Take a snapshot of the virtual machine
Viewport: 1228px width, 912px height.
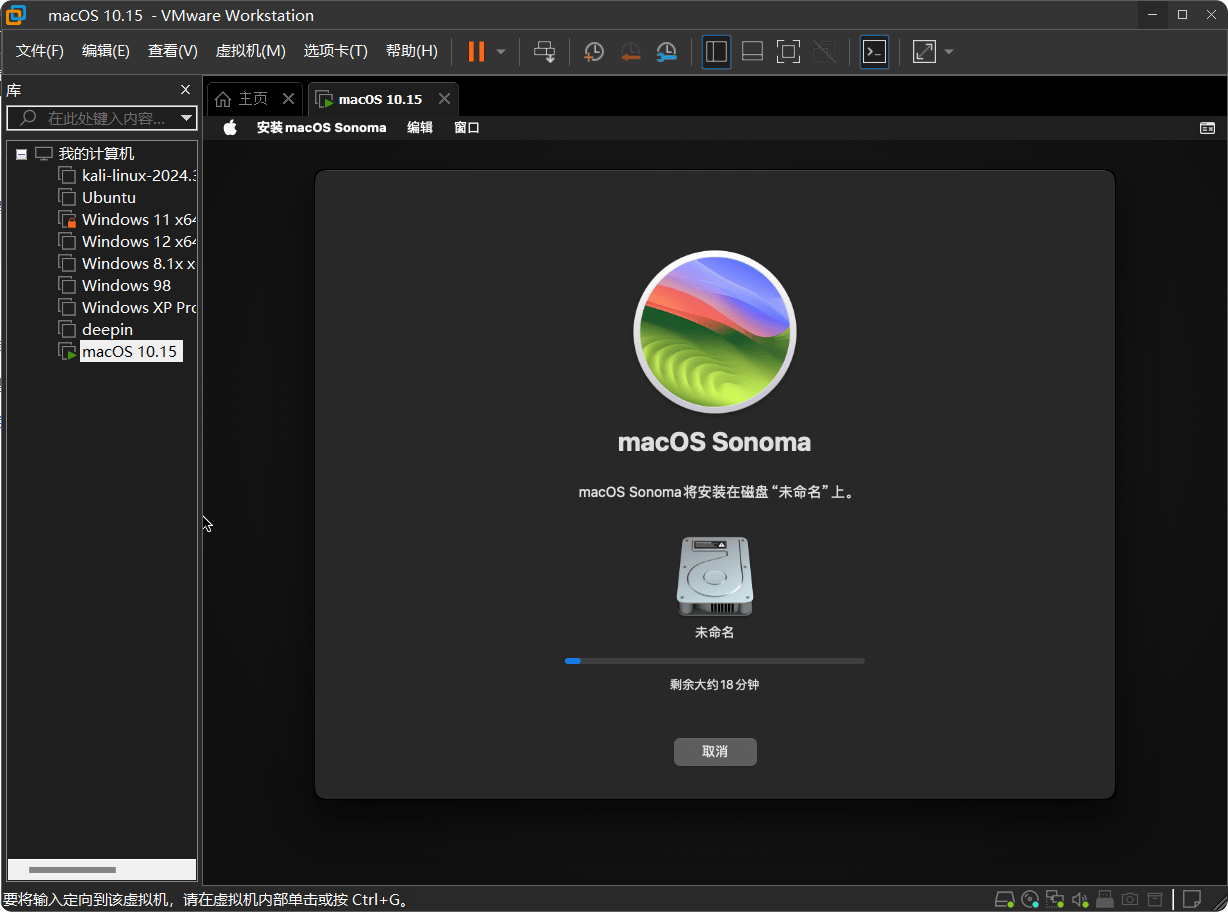[593, 51]
